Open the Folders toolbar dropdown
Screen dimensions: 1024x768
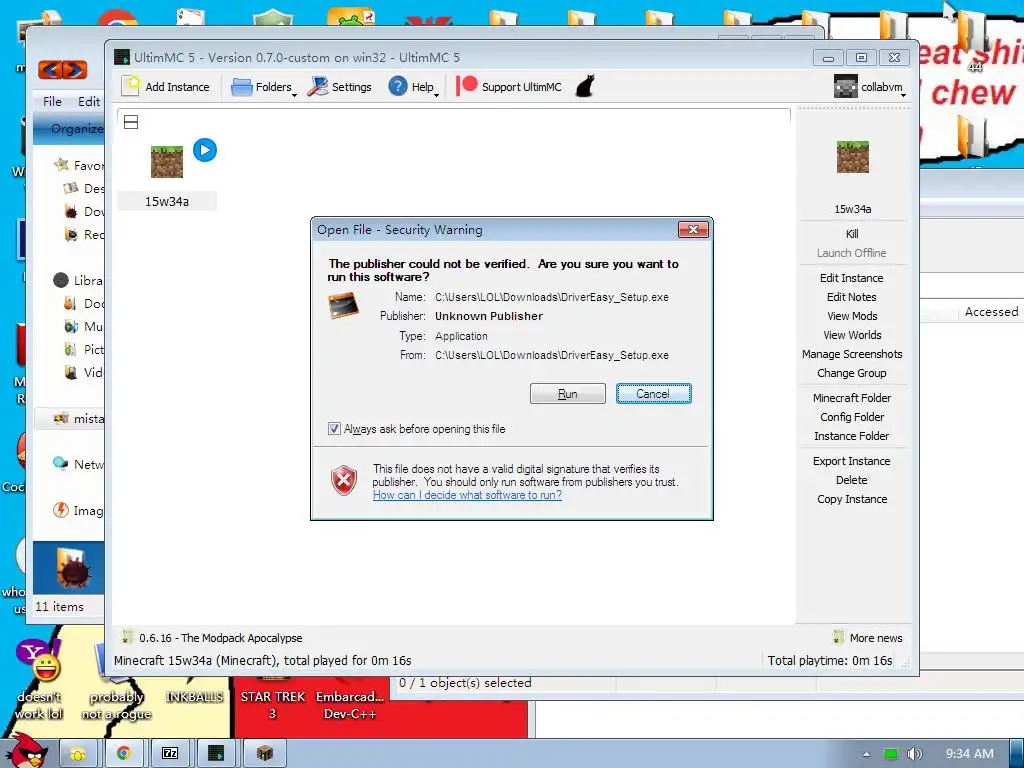[x=264, y=87]
